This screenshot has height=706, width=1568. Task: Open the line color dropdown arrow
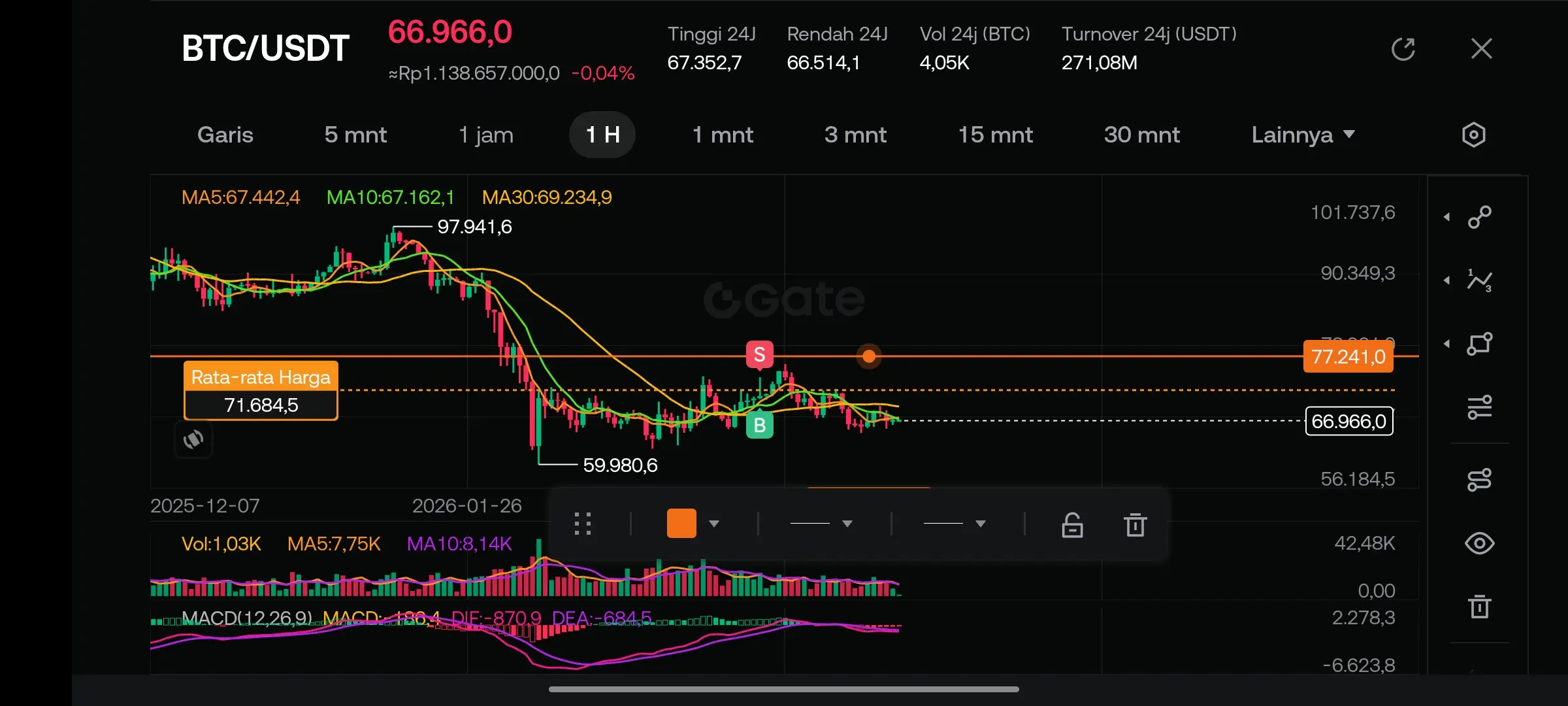click(x=714, y=524)
